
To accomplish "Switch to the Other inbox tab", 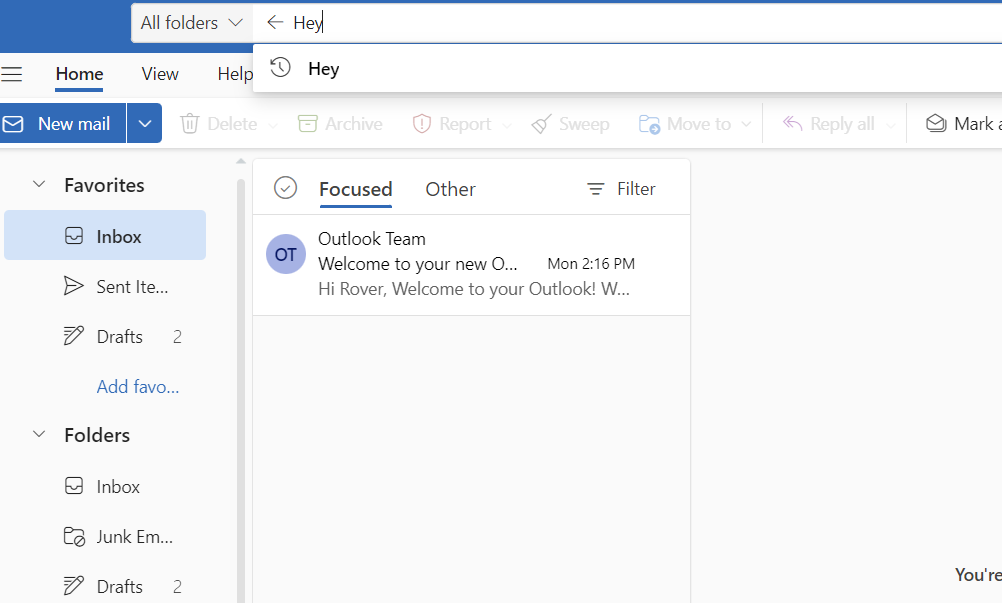I will point(451,189).
